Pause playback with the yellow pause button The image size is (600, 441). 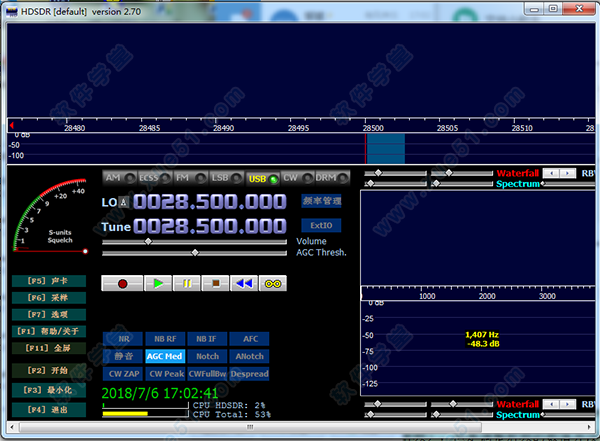(186, 284)
